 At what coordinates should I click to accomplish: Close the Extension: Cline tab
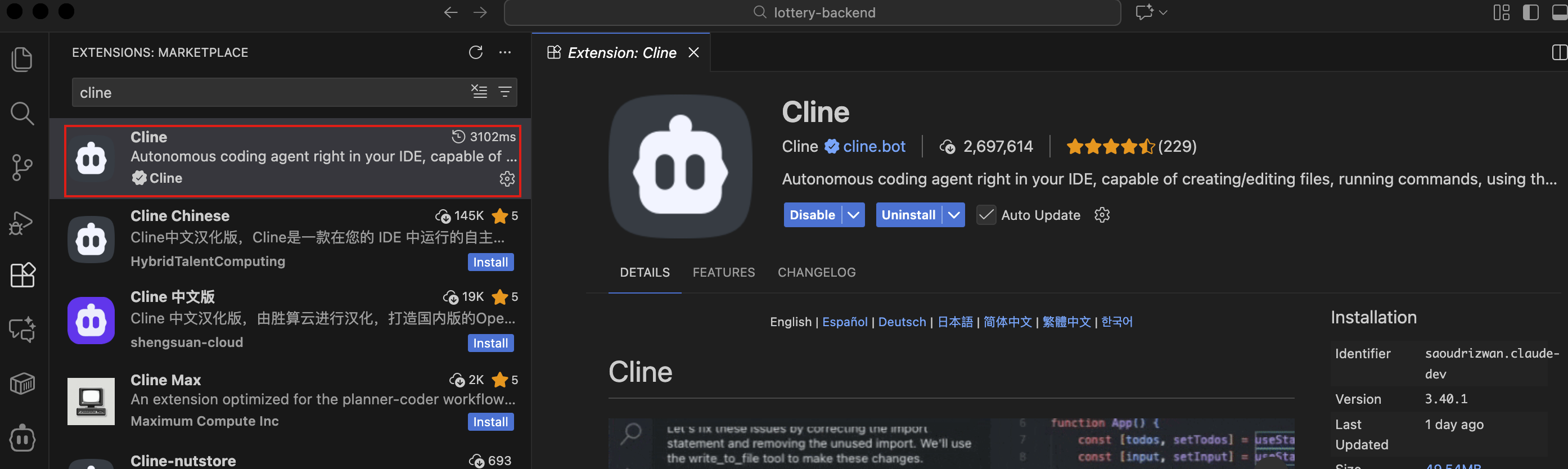(693, 53)
